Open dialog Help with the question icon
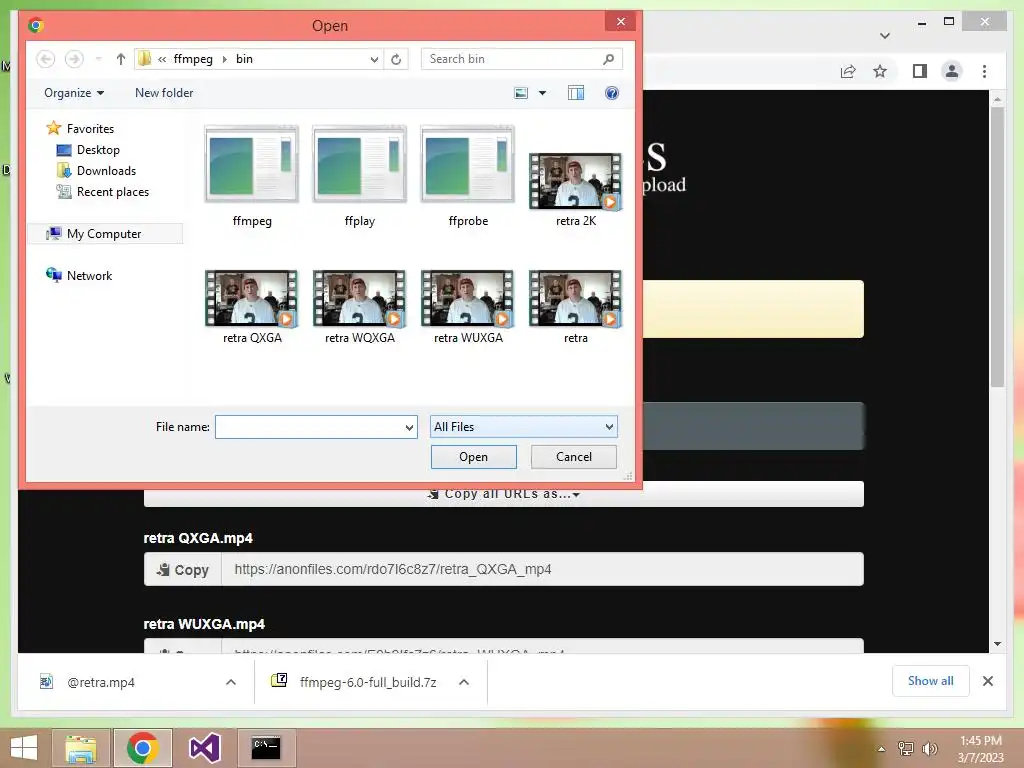This screenshot has width=1024, height=768. [x=611, y=93]
